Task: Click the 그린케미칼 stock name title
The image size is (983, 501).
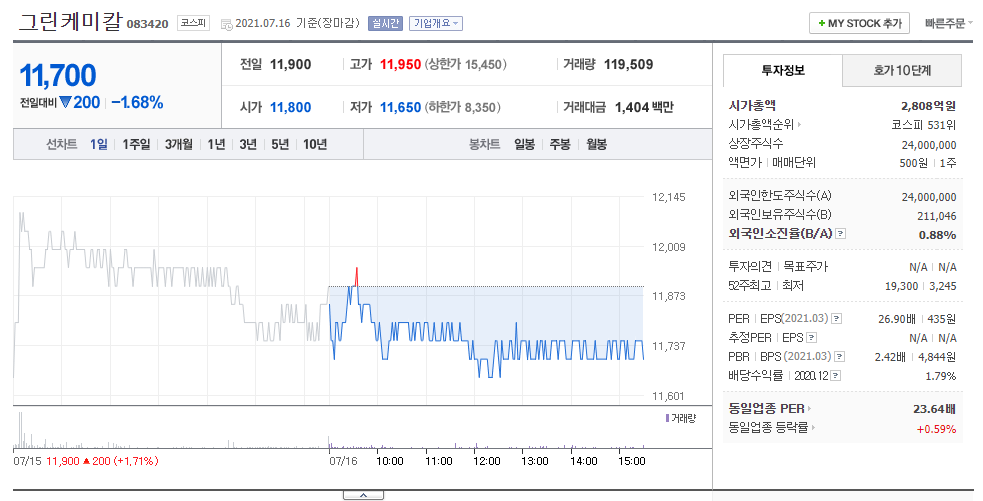Action: (70, 21)
